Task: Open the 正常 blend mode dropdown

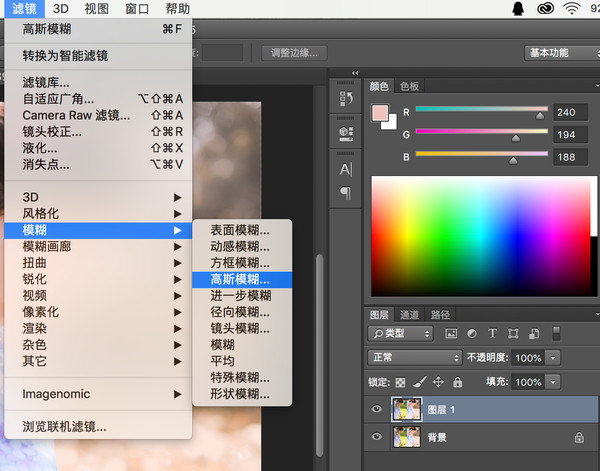Action: tap(414, 357)
